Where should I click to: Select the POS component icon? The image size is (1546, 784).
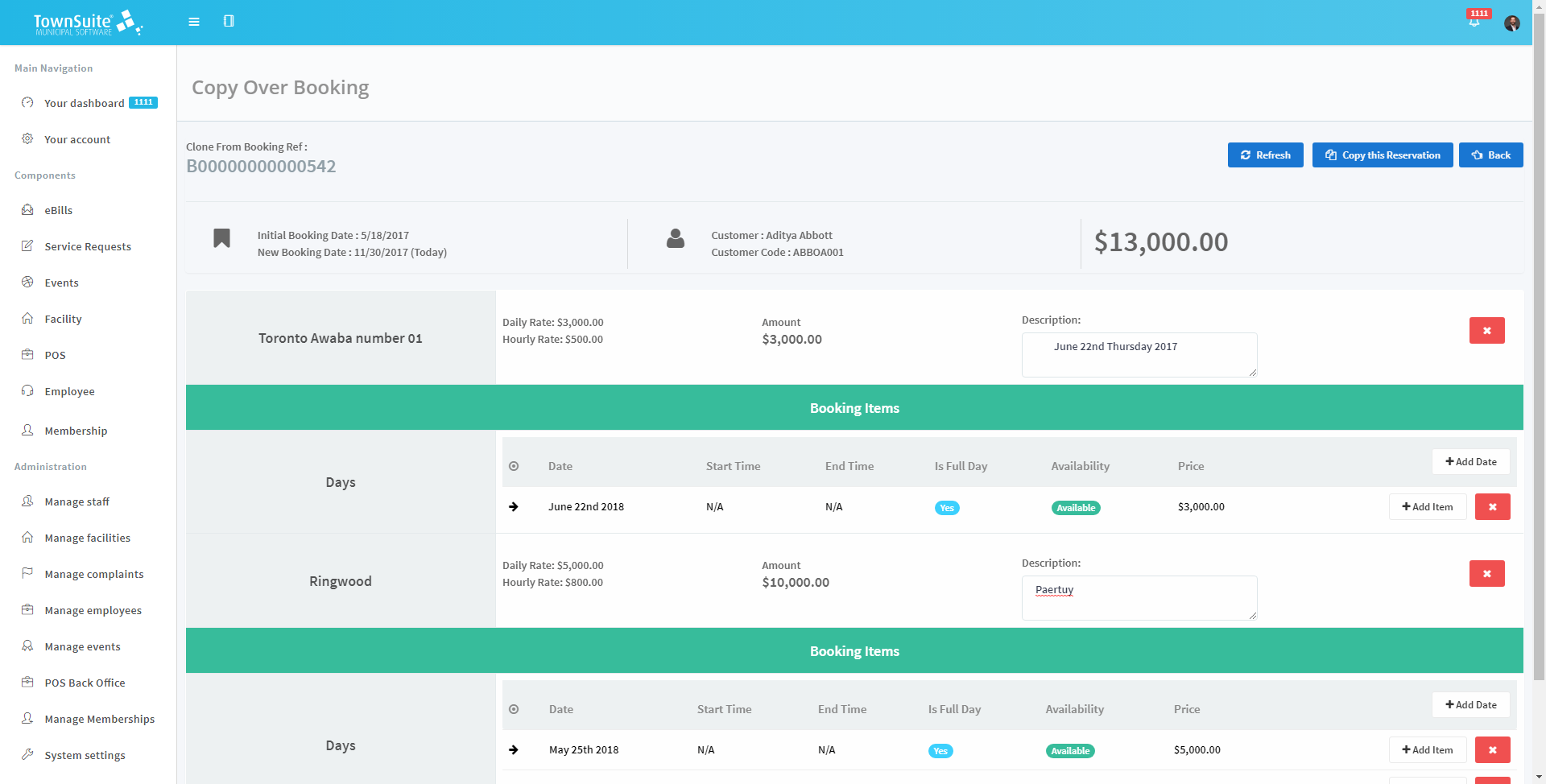(x=27, y=354)
